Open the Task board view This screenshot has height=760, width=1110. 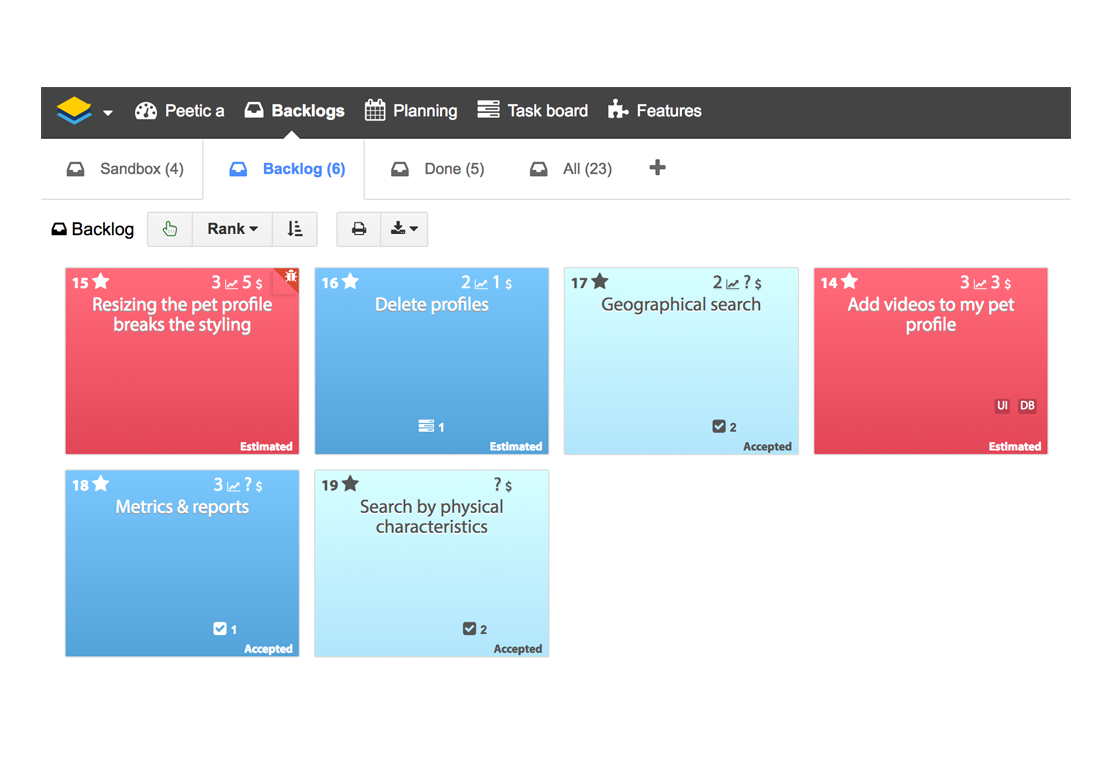pos(532,110)
